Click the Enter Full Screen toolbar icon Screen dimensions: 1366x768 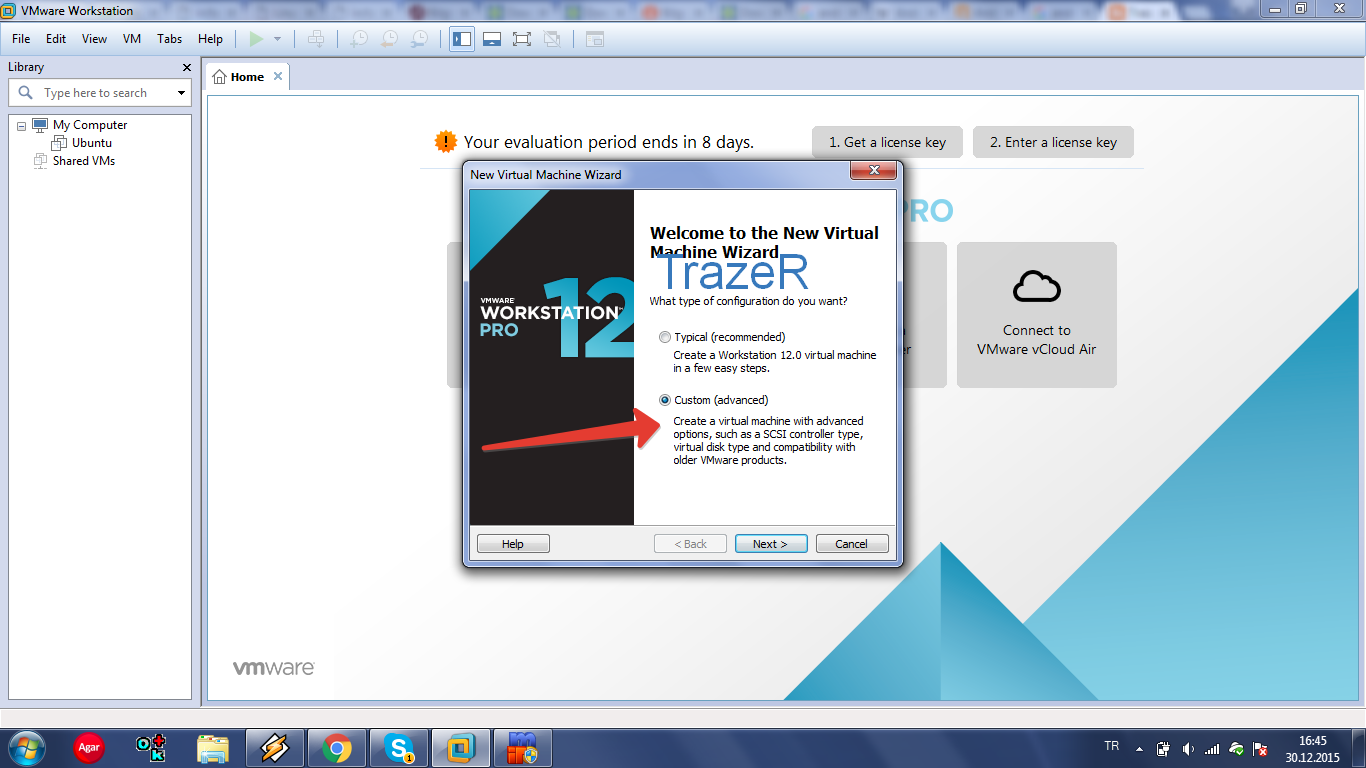[521, 39]
